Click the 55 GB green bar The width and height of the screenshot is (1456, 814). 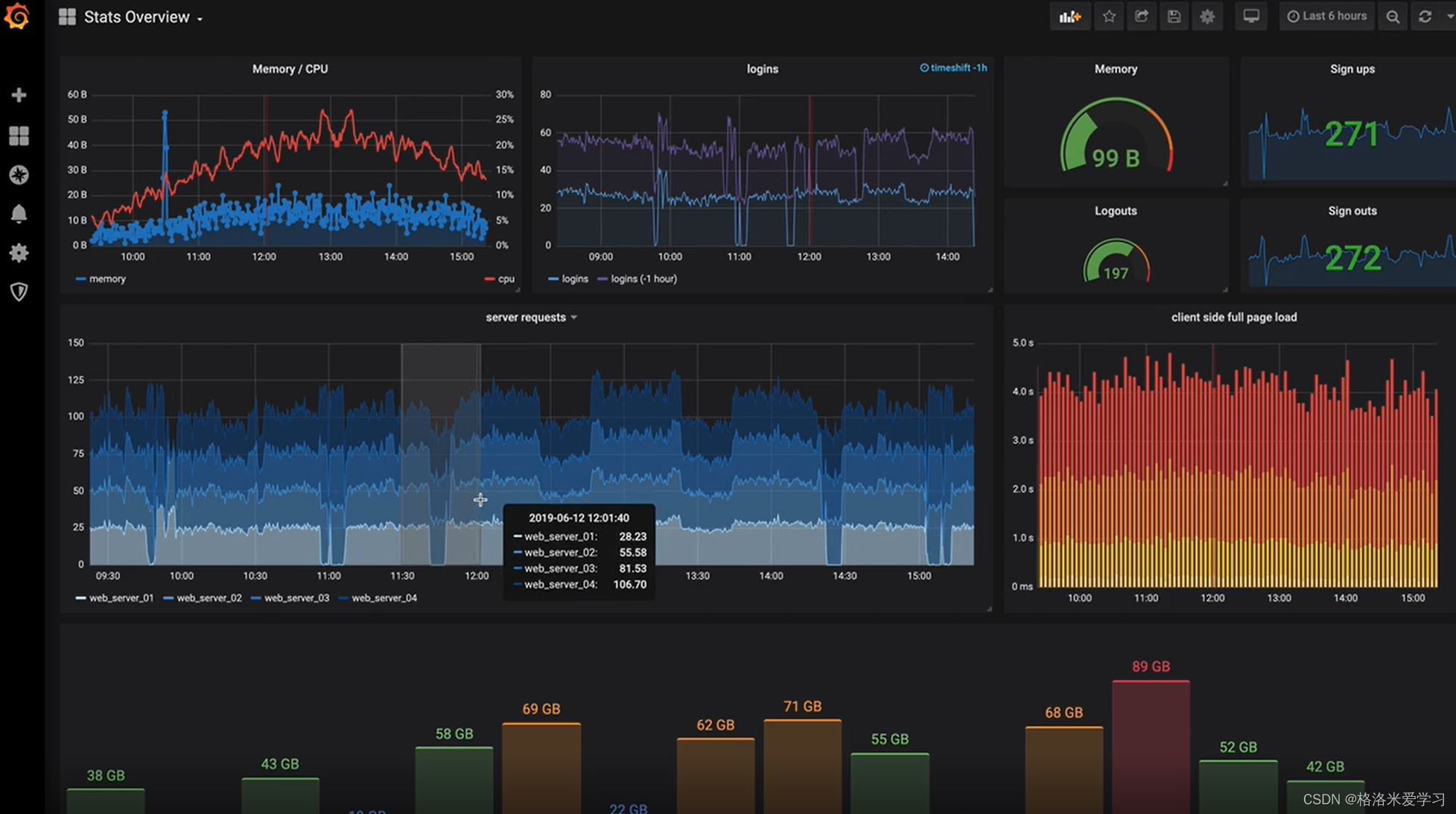coord(889,783)
